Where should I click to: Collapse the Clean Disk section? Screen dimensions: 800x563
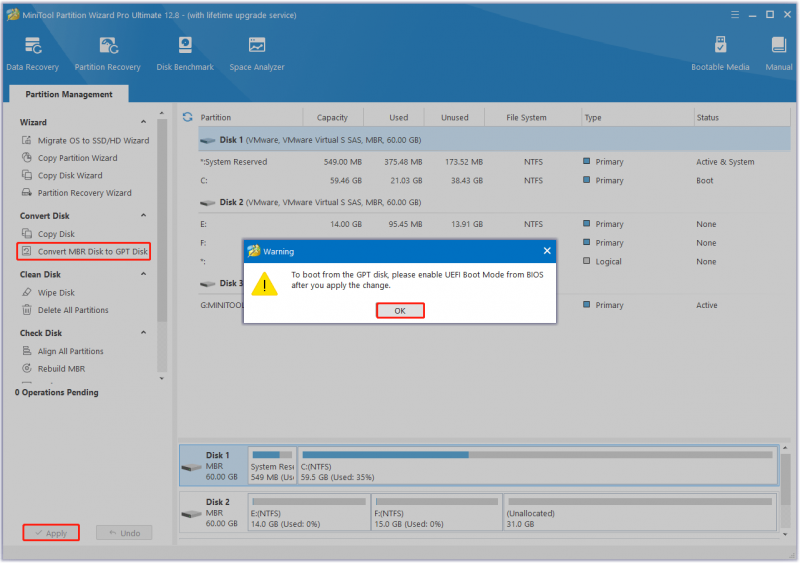coord(143,274)
